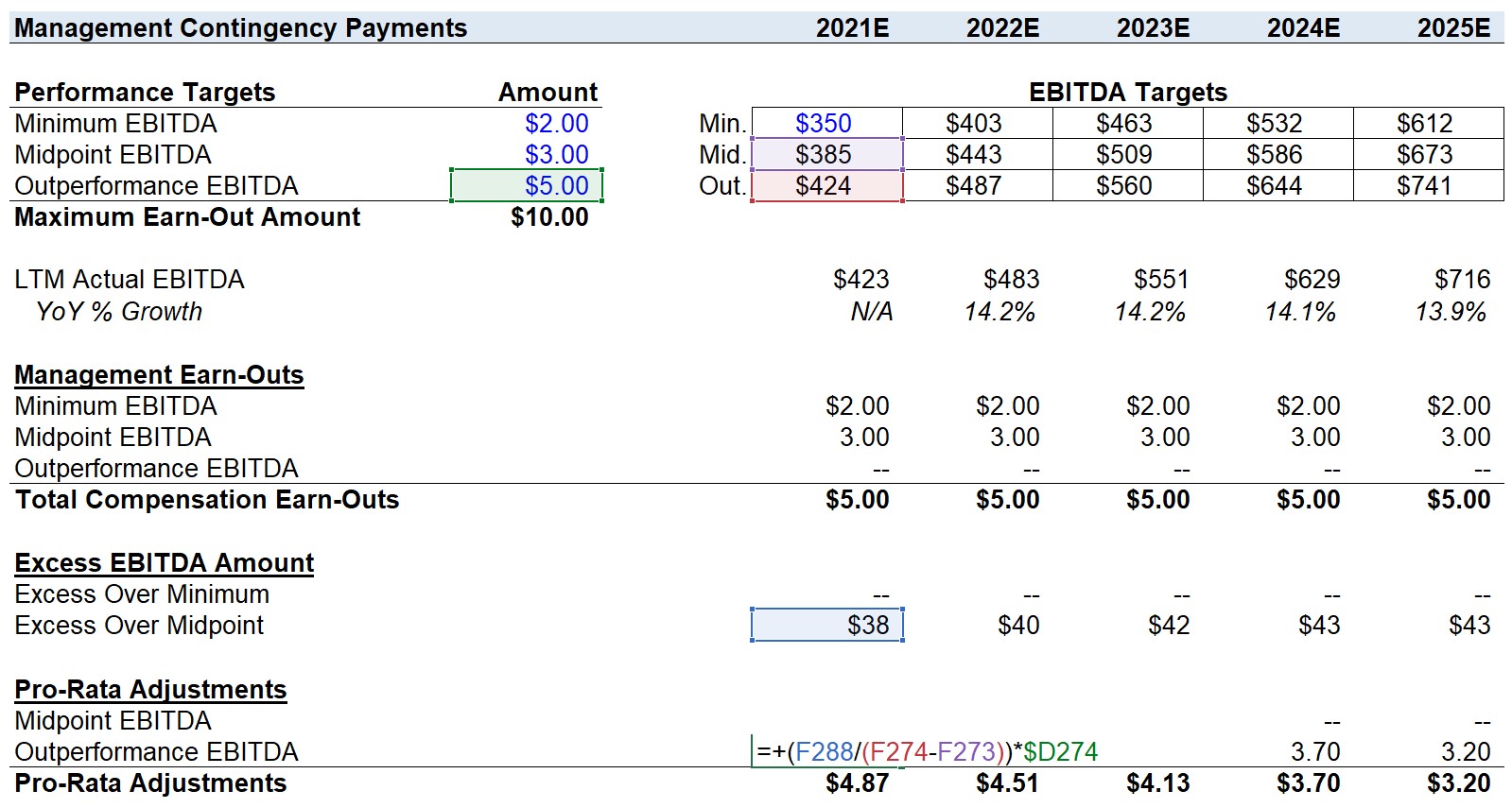
Task: Click the 2022E column header
Action: tap(1003, 28)
